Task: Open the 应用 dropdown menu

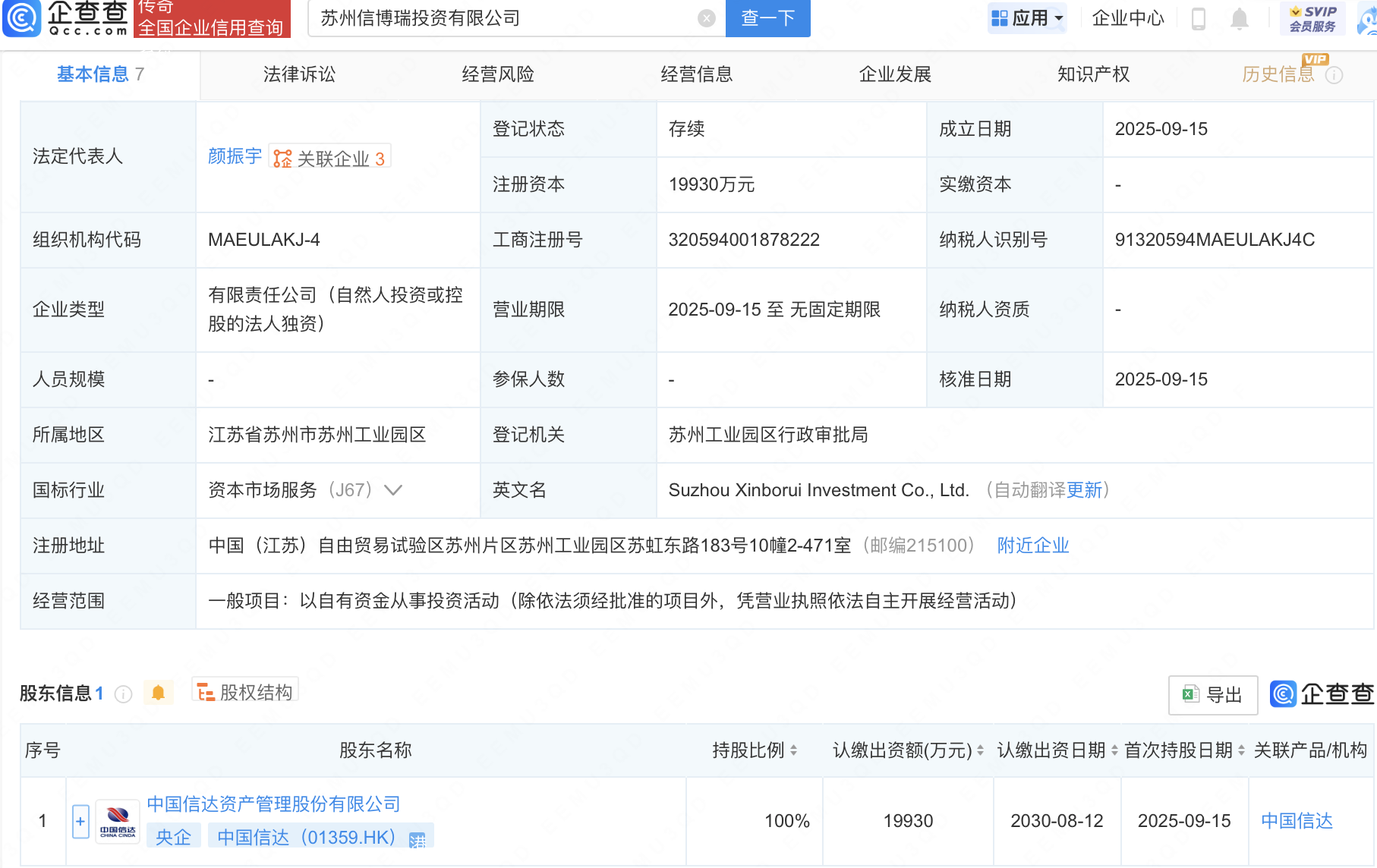Action: pyautogui.click(x=1027, y=18)
